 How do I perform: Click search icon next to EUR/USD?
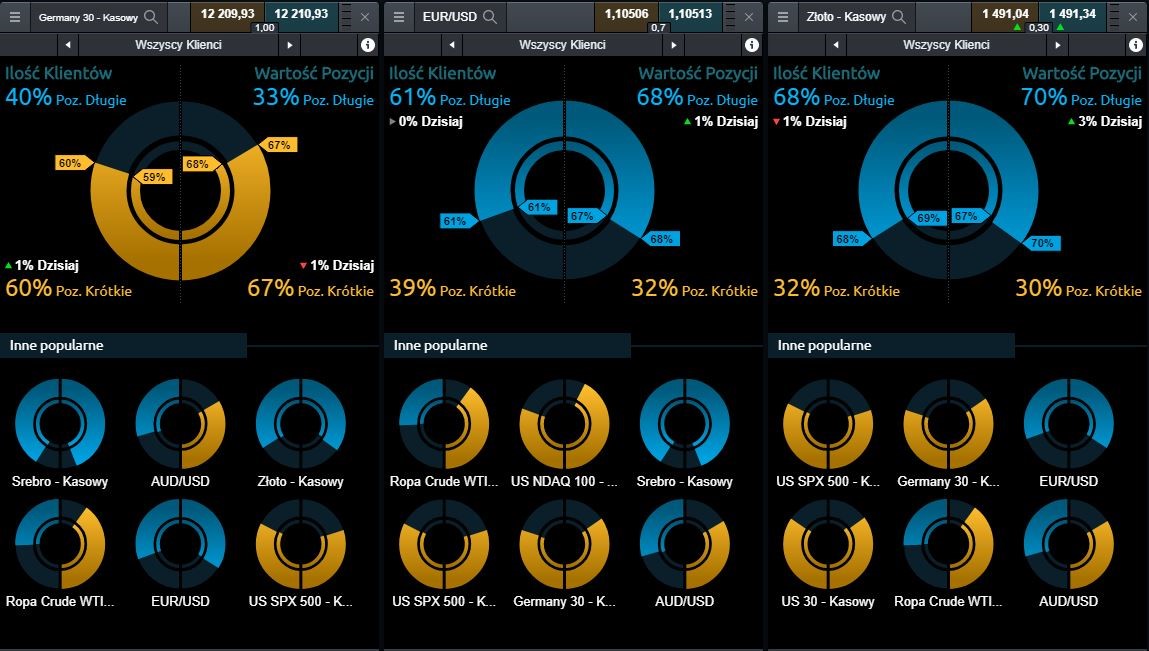[x=490, y=17]
